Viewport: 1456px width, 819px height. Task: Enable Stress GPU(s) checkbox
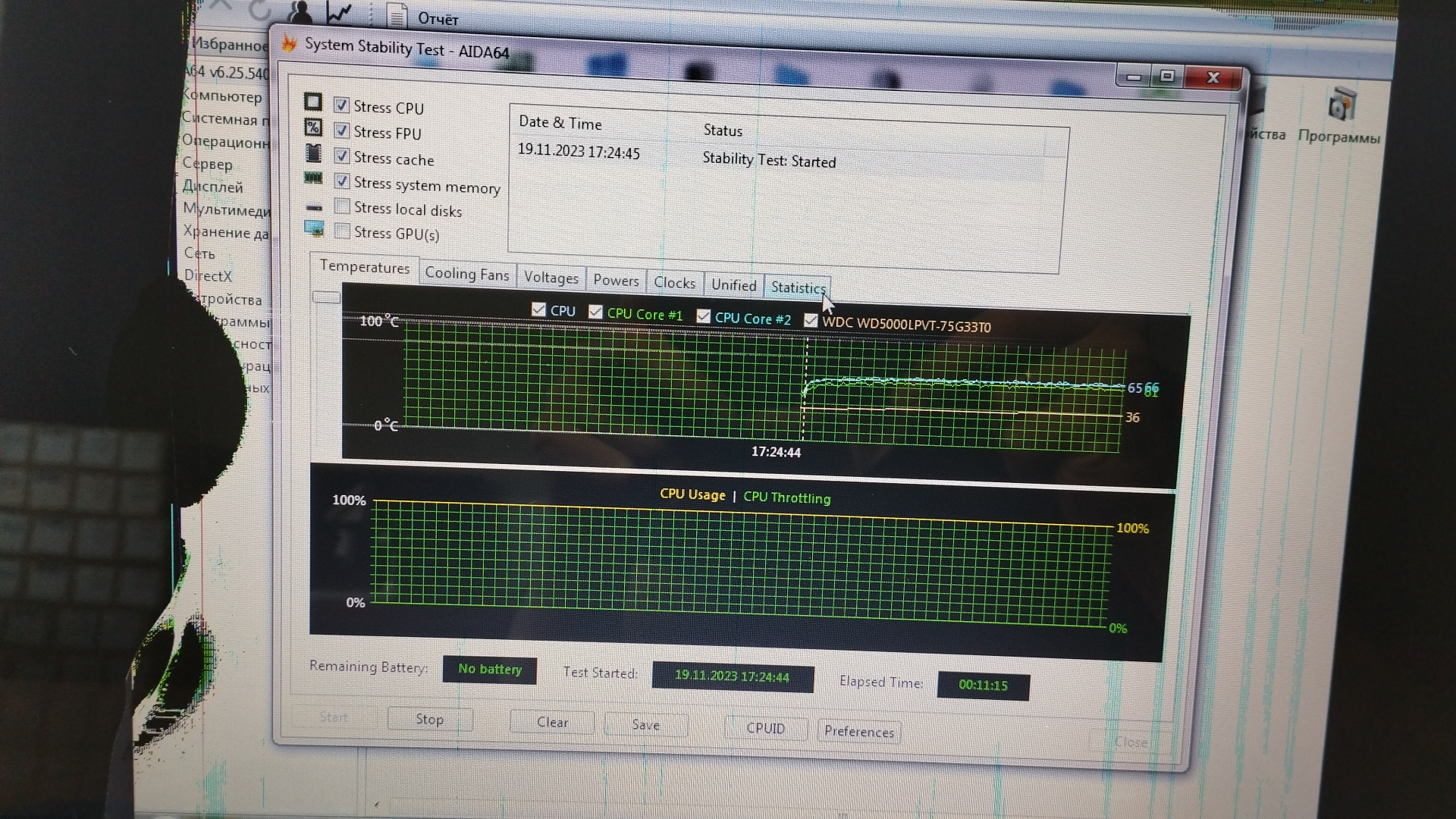coord(342,231)
